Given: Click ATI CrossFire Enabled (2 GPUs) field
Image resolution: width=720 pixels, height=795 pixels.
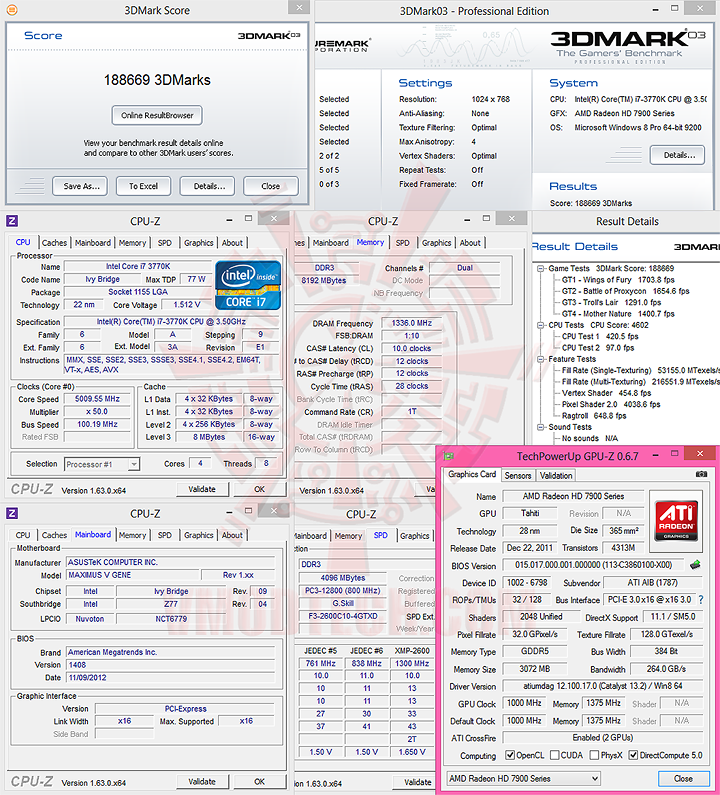Looking at the screenshot, I should (602, 738).
